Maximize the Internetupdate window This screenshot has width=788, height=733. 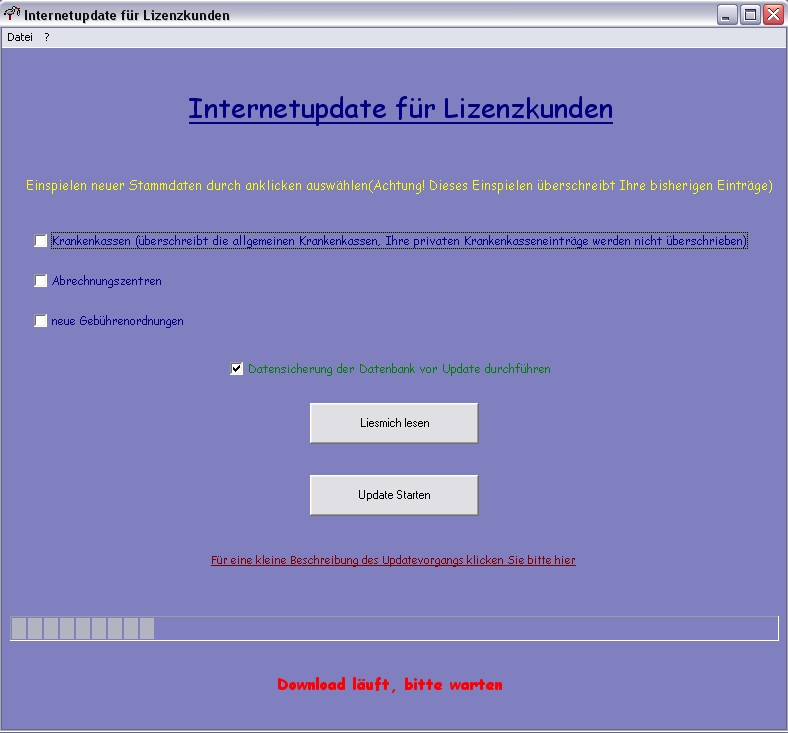[750, 15]
